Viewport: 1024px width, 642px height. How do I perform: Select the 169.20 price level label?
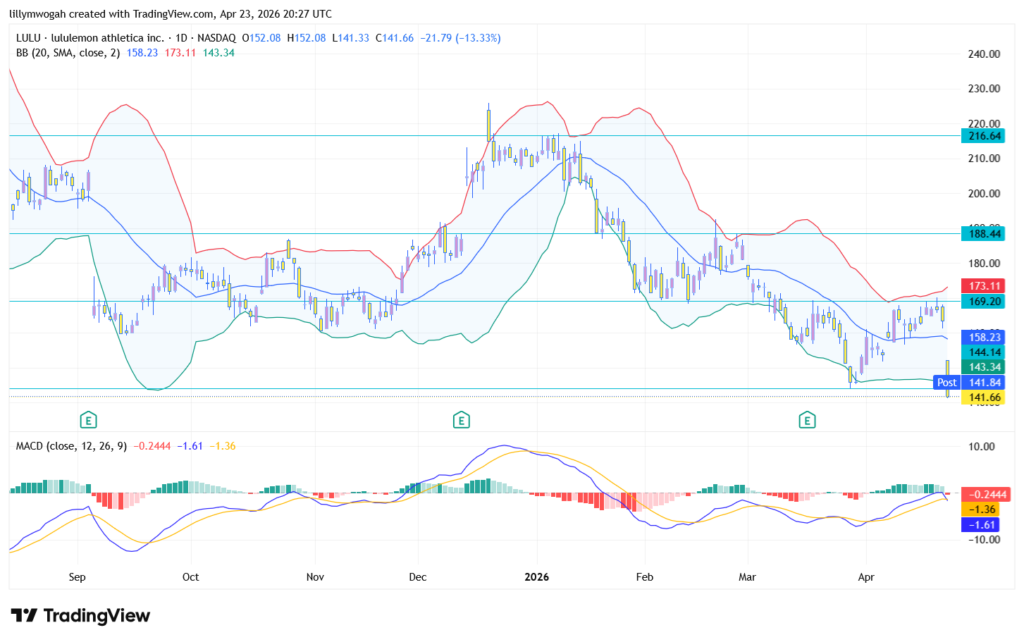[x=981, y=300]
